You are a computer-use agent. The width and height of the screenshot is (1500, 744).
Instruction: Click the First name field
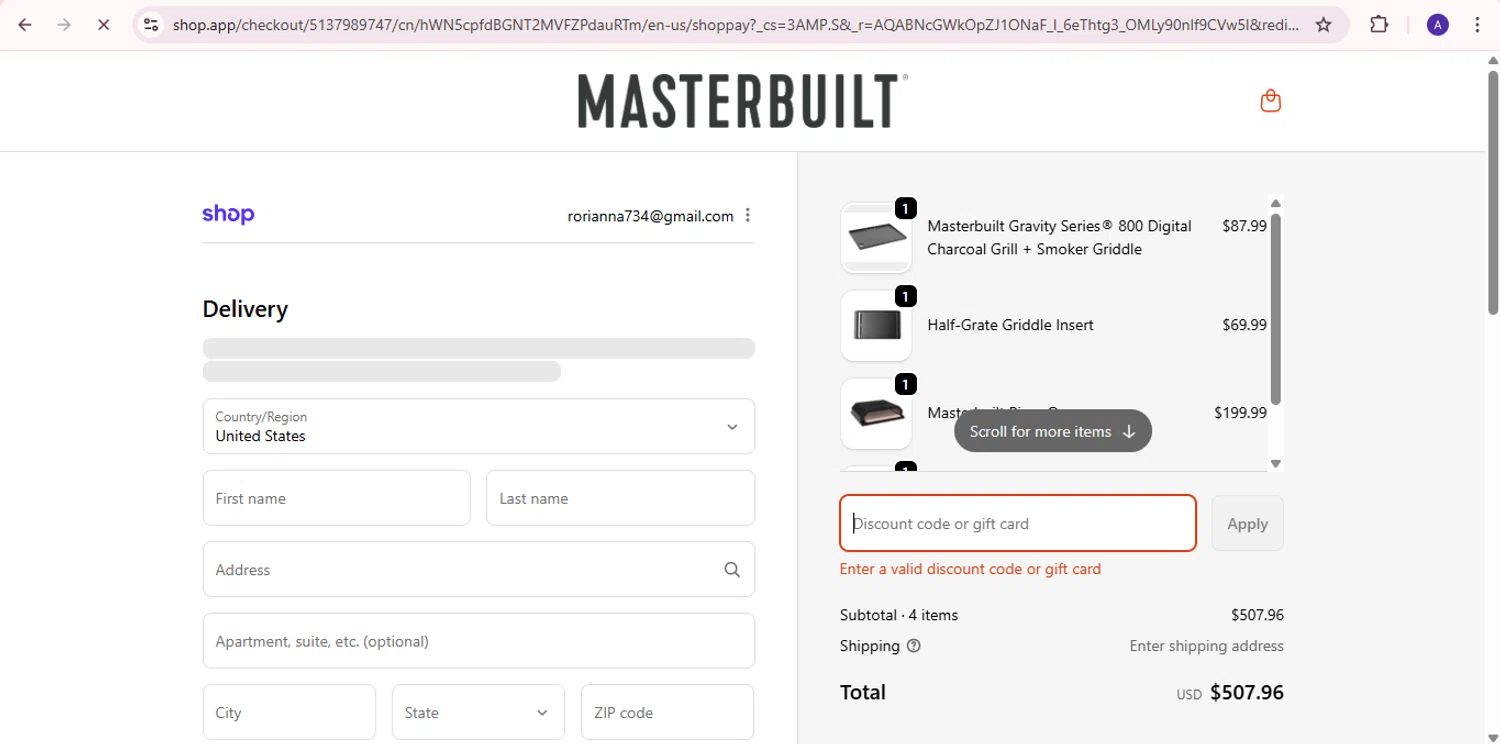337,498
